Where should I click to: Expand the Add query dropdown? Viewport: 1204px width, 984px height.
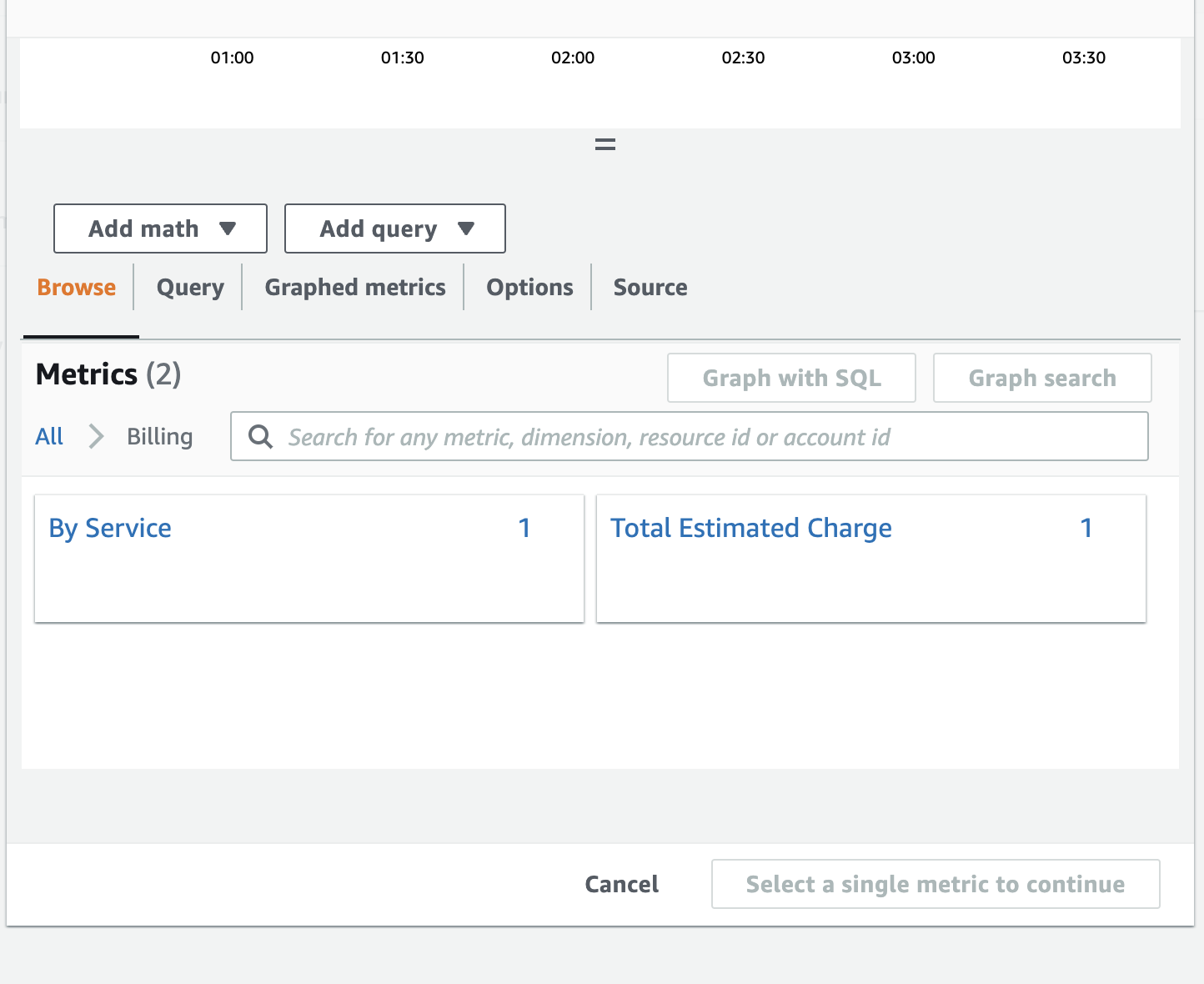pos(394,228)
